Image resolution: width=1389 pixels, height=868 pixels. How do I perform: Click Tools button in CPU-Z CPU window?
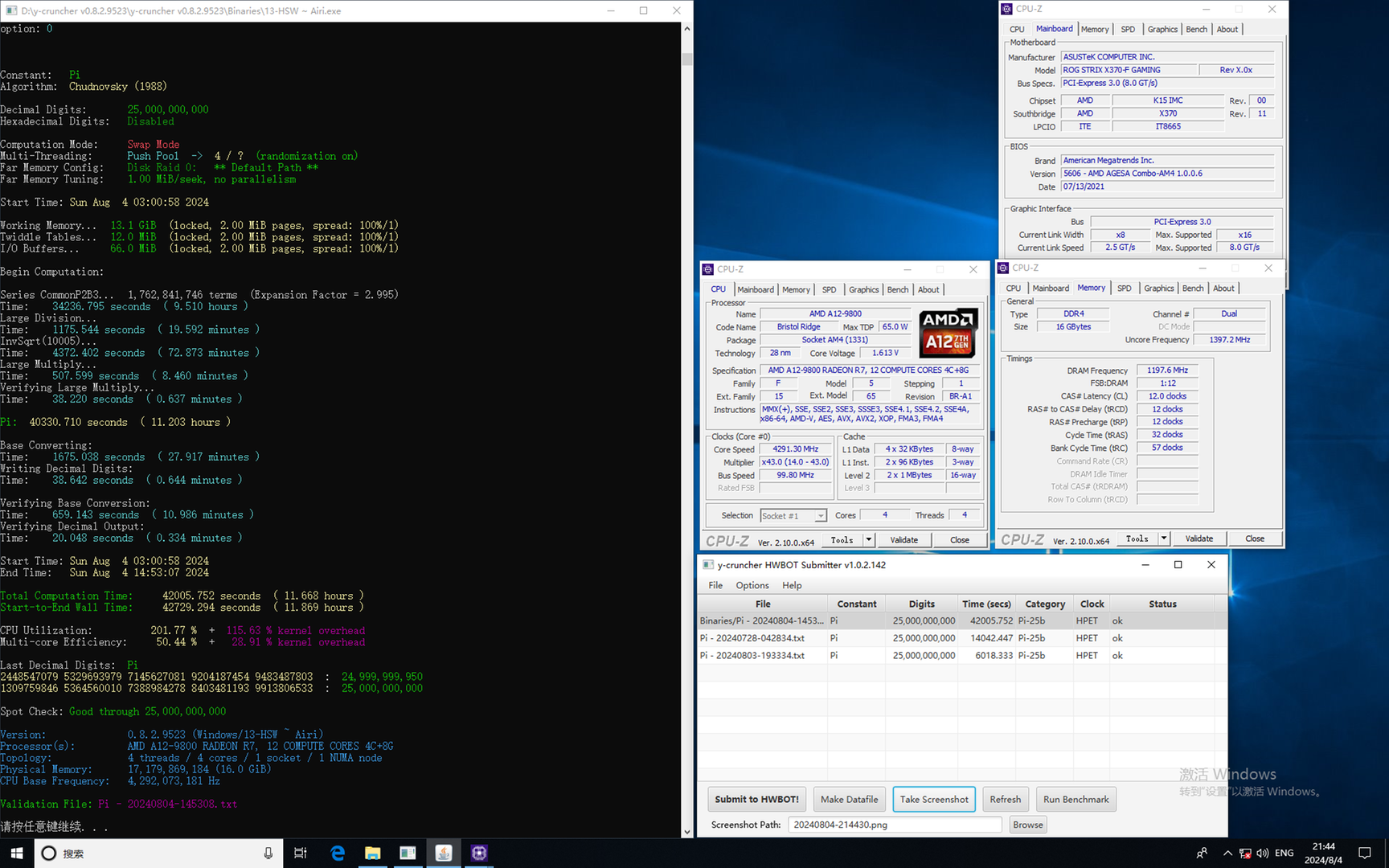pos(842,540)
